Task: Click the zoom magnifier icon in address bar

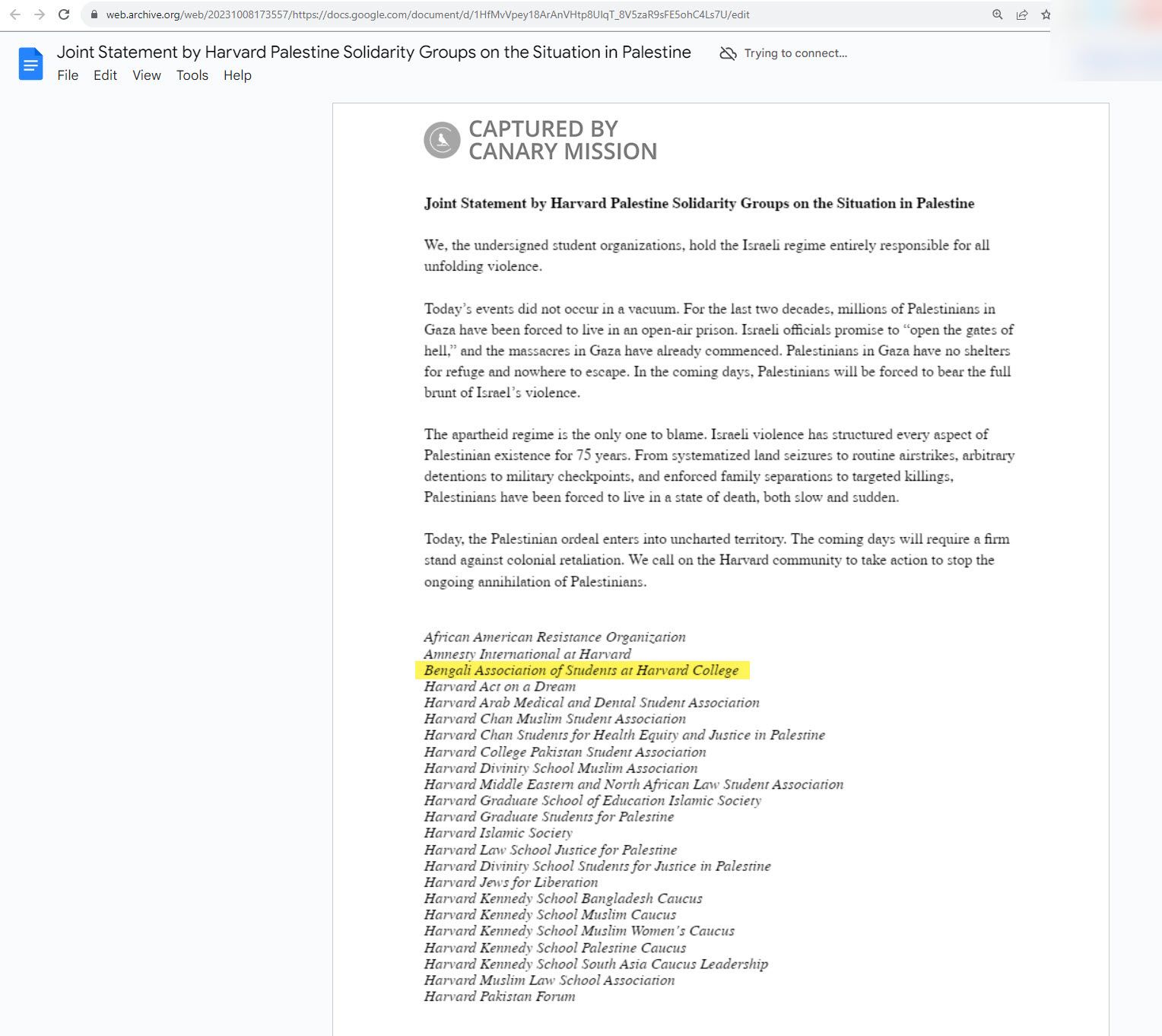Action: 998,14
